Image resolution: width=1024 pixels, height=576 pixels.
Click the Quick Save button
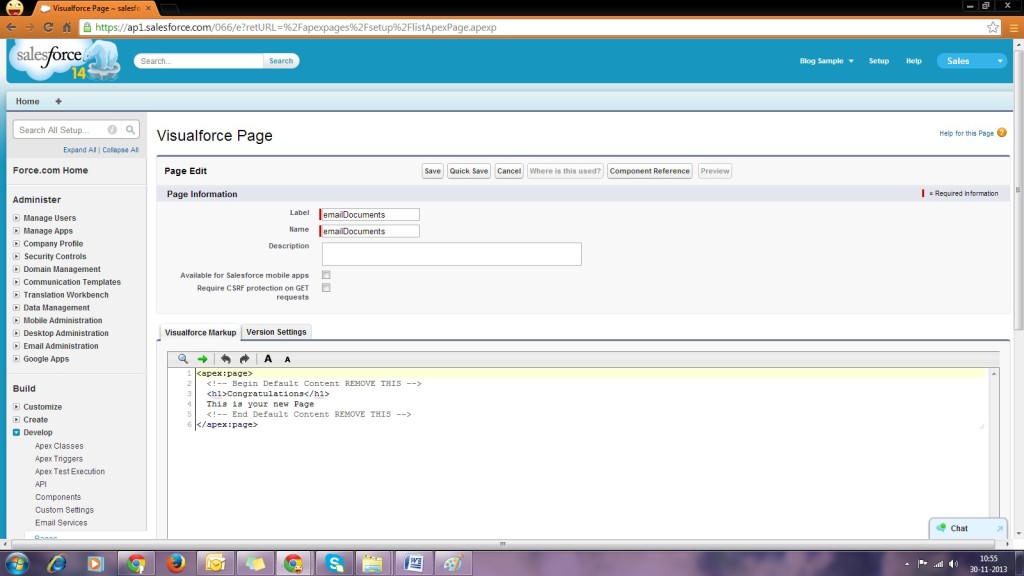pos(469,171)
